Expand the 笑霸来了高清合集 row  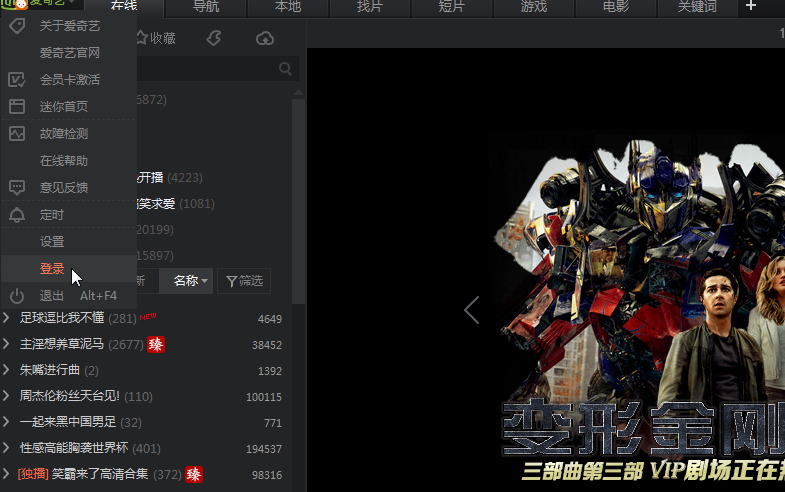coord(6,474)
